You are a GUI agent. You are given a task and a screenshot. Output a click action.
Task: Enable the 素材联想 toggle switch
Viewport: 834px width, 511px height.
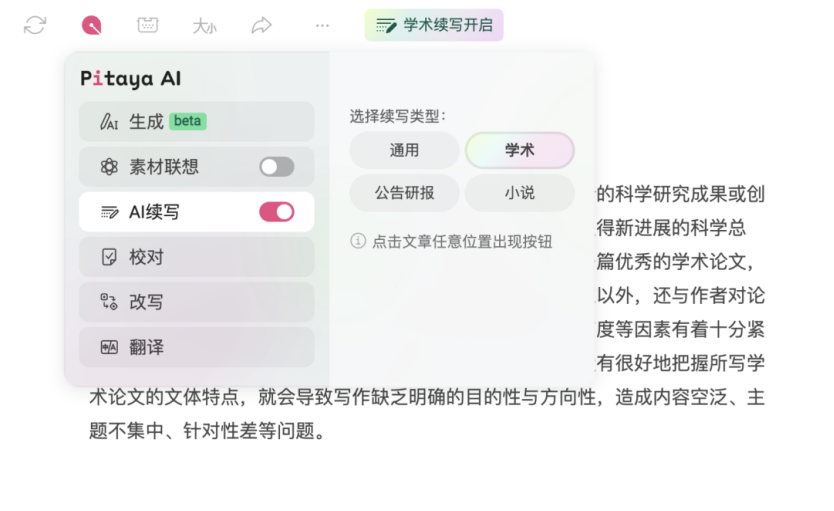point(277,167)
